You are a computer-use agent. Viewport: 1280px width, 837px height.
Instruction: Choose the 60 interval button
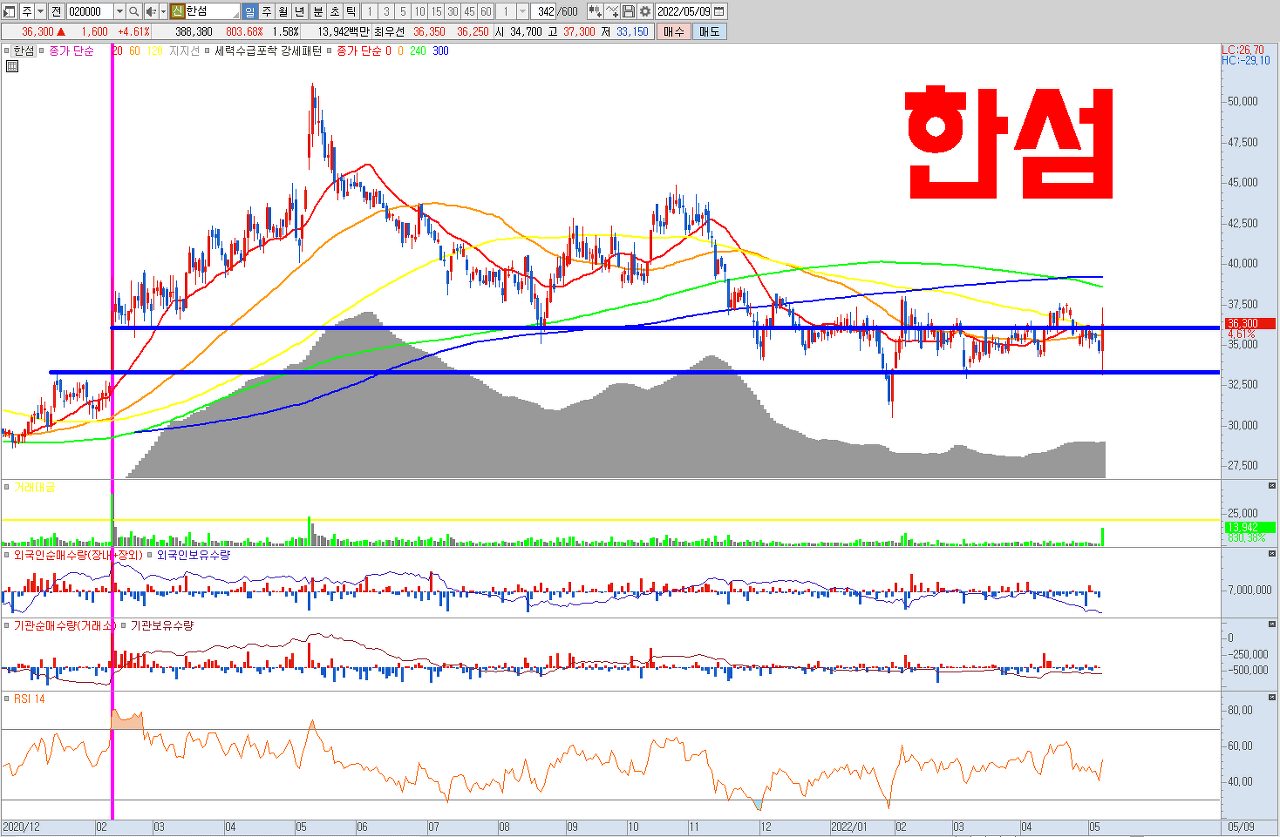point(485,11)
